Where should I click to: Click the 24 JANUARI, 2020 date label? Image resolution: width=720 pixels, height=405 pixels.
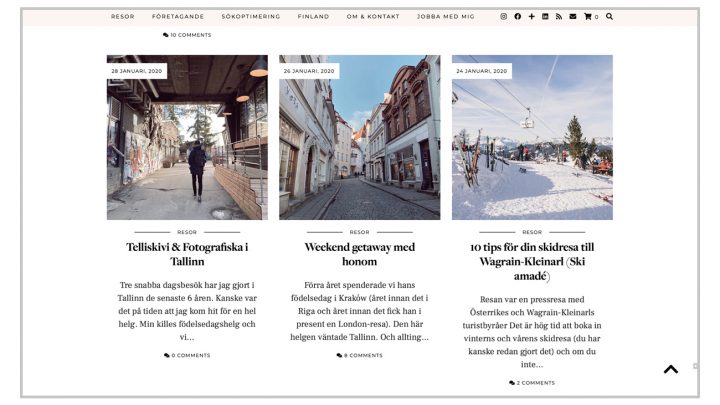(x=482, y=71)
